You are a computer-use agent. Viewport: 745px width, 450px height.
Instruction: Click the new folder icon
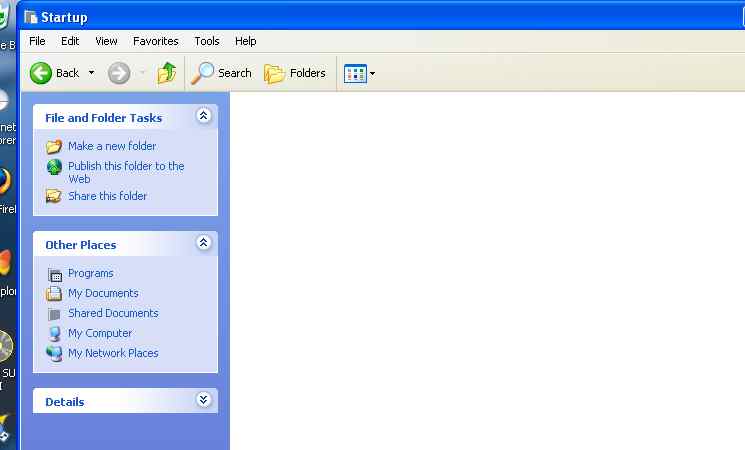click(54, 146)
